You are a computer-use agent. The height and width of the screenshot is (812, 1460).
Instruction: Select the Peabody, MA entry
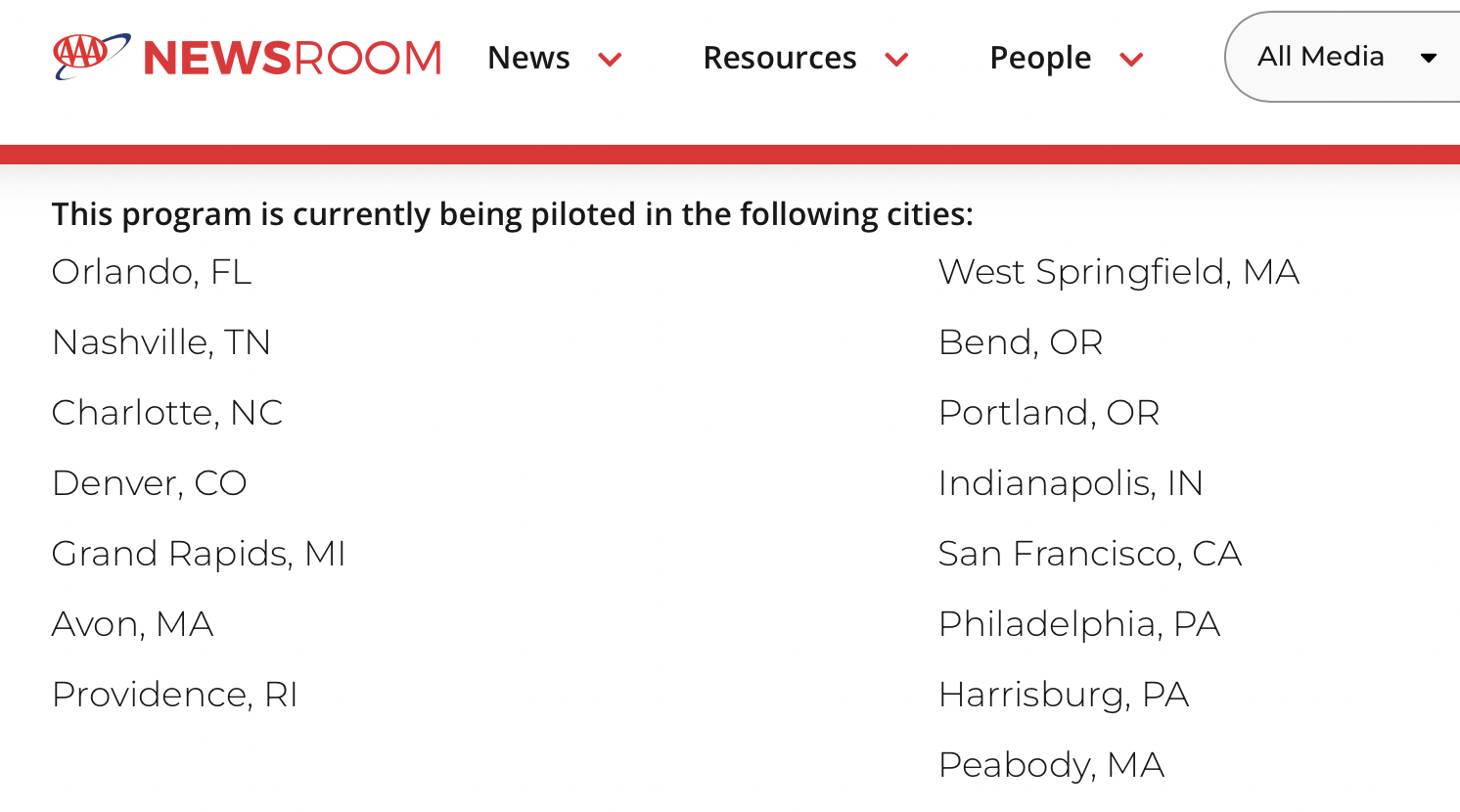(x=1051, y=765)
